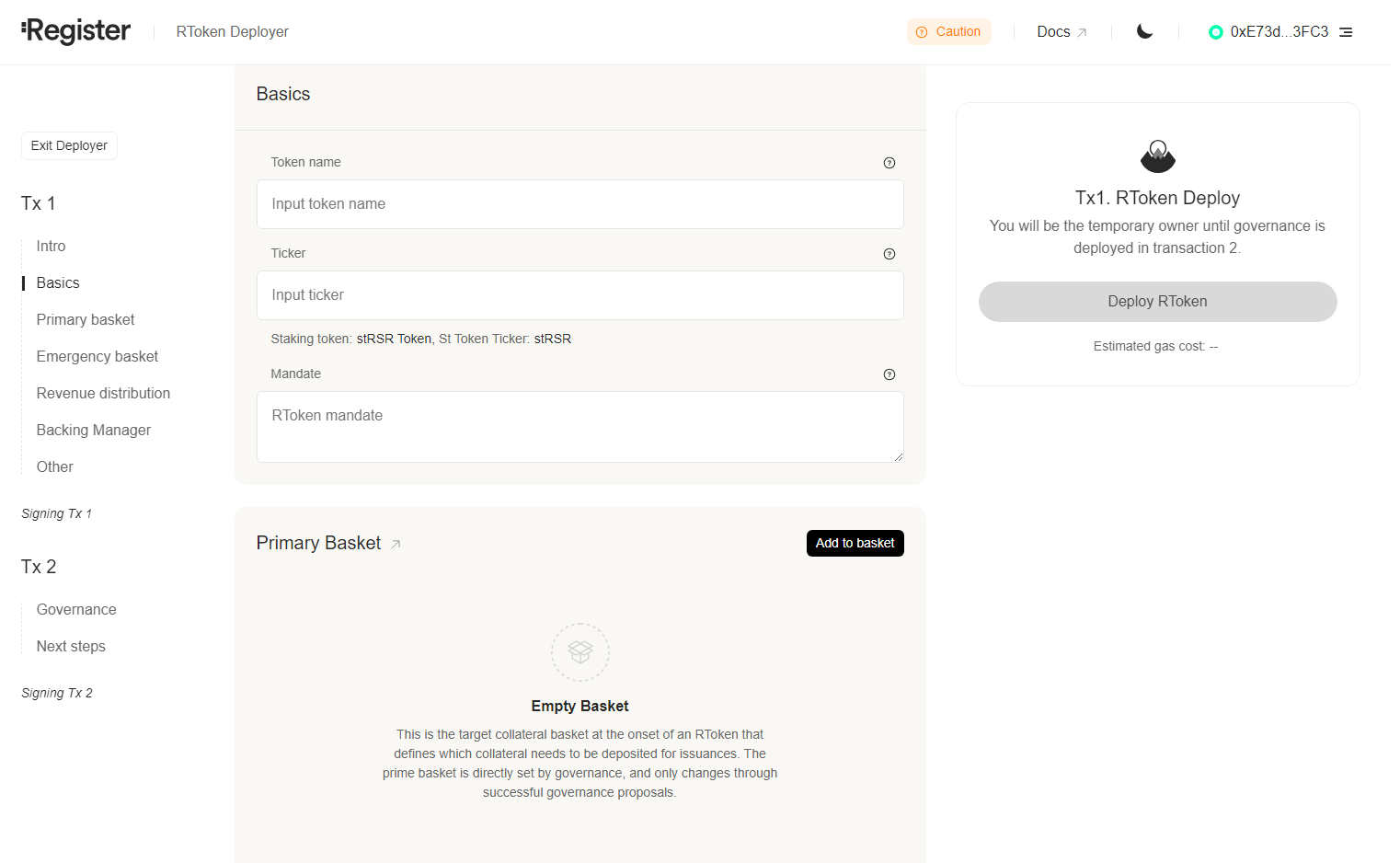The height and width of the screenshot is (863, 1400).
Task: Navigate to Emergency basket section
Action: tap(98, 356)
